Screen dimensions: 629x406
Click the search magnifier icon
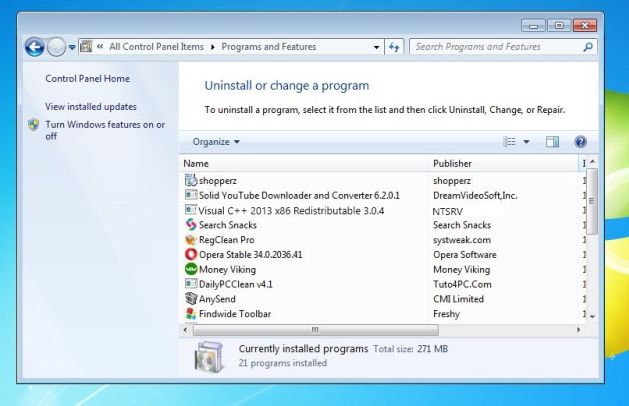point(588,47)
